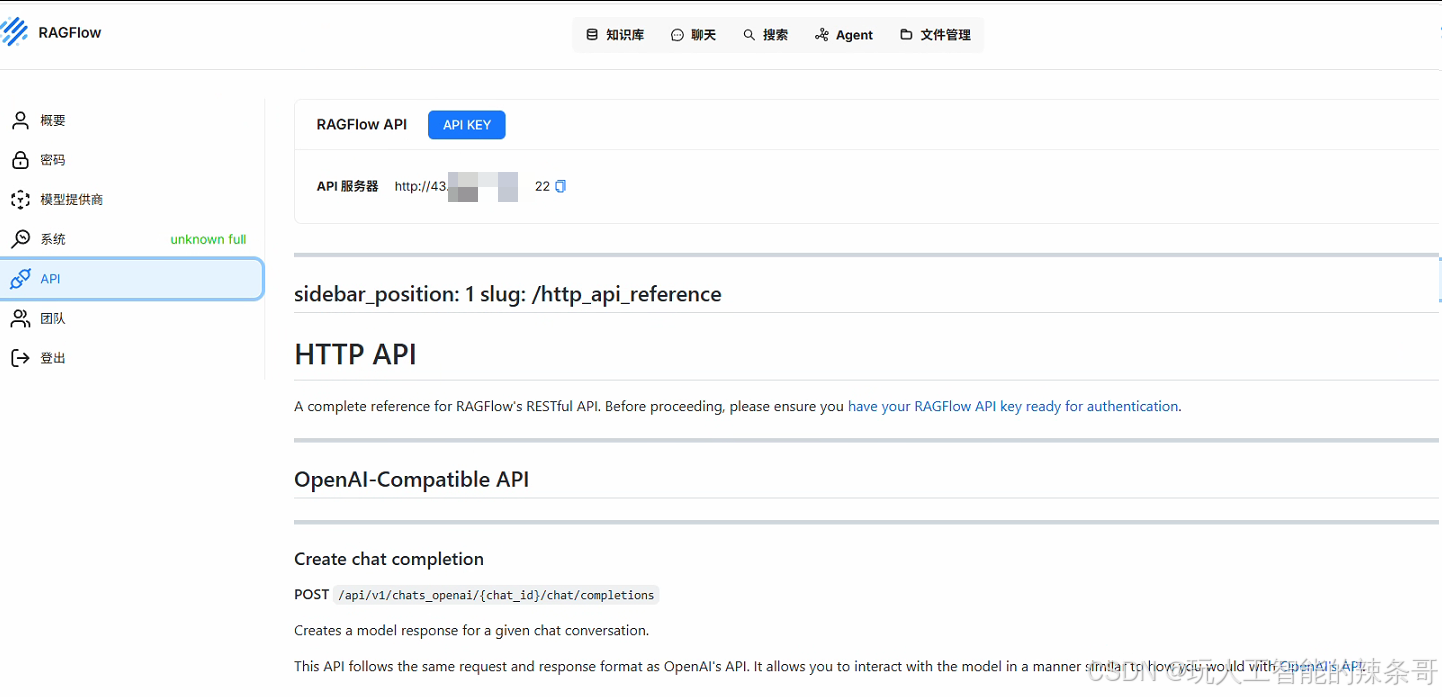
Task: Open 密码 password settings
Action: (x=132, y=160)
